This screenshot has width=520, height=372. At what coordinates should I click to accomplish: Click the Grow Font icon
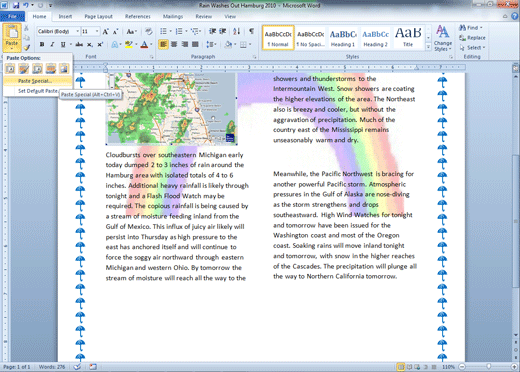pos(105,32)
